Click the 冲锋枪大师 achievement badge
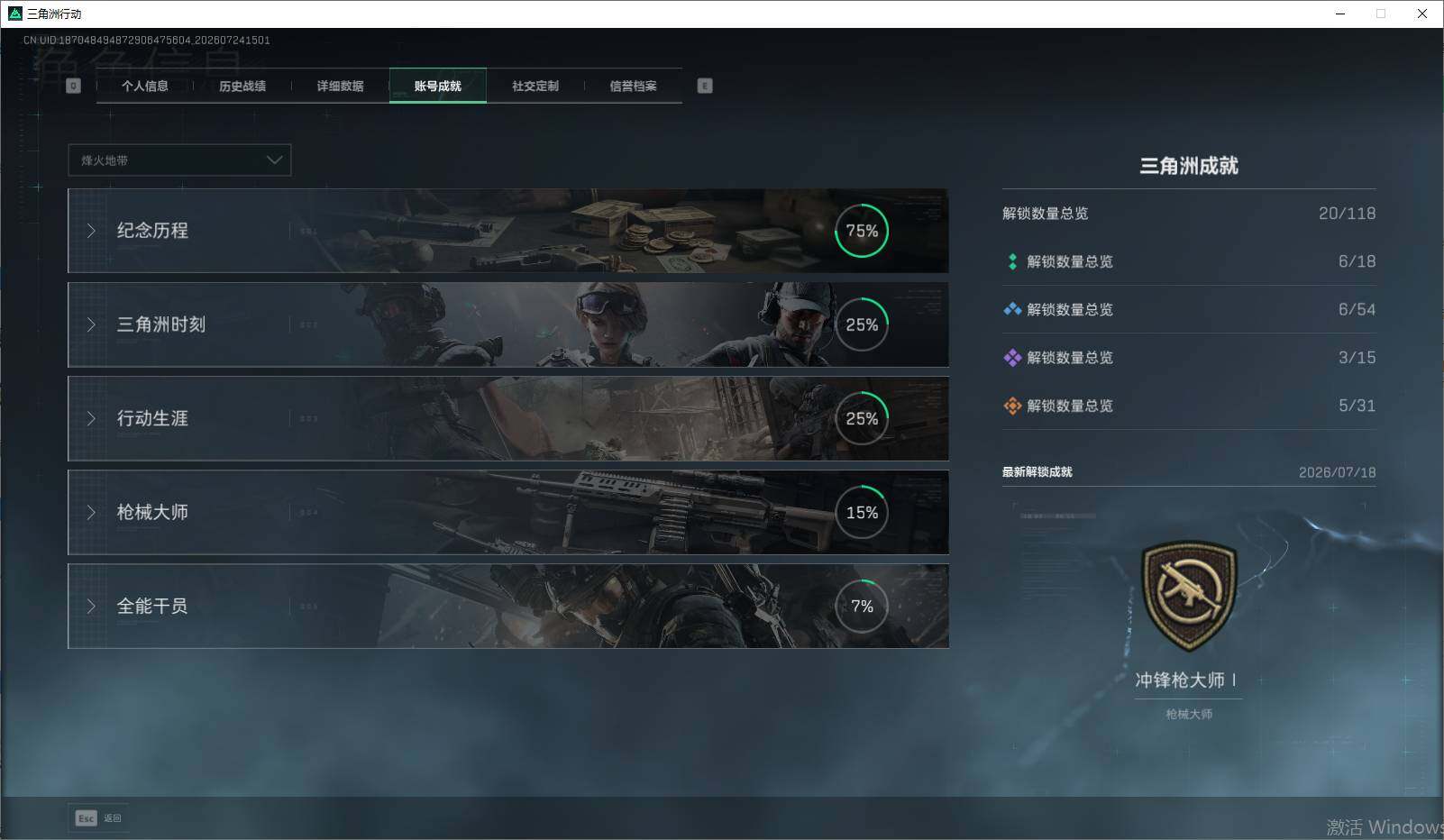1444x840 pixels. point(1189,596)
